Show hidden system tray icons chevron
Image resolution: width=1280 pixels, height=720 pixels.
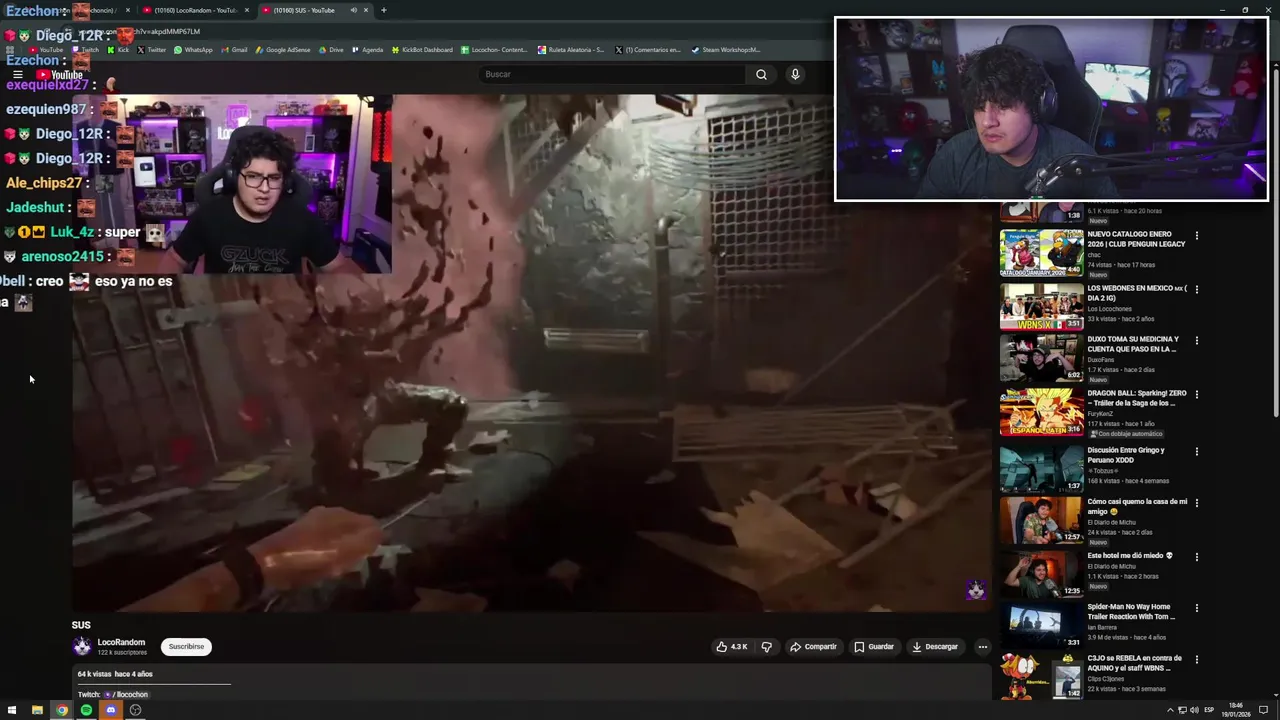point(1170,710)
